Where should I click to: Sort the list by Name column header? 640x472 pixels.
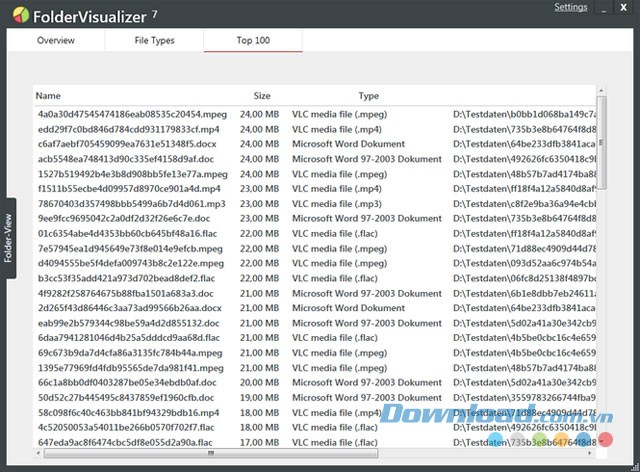click(48, 96)
